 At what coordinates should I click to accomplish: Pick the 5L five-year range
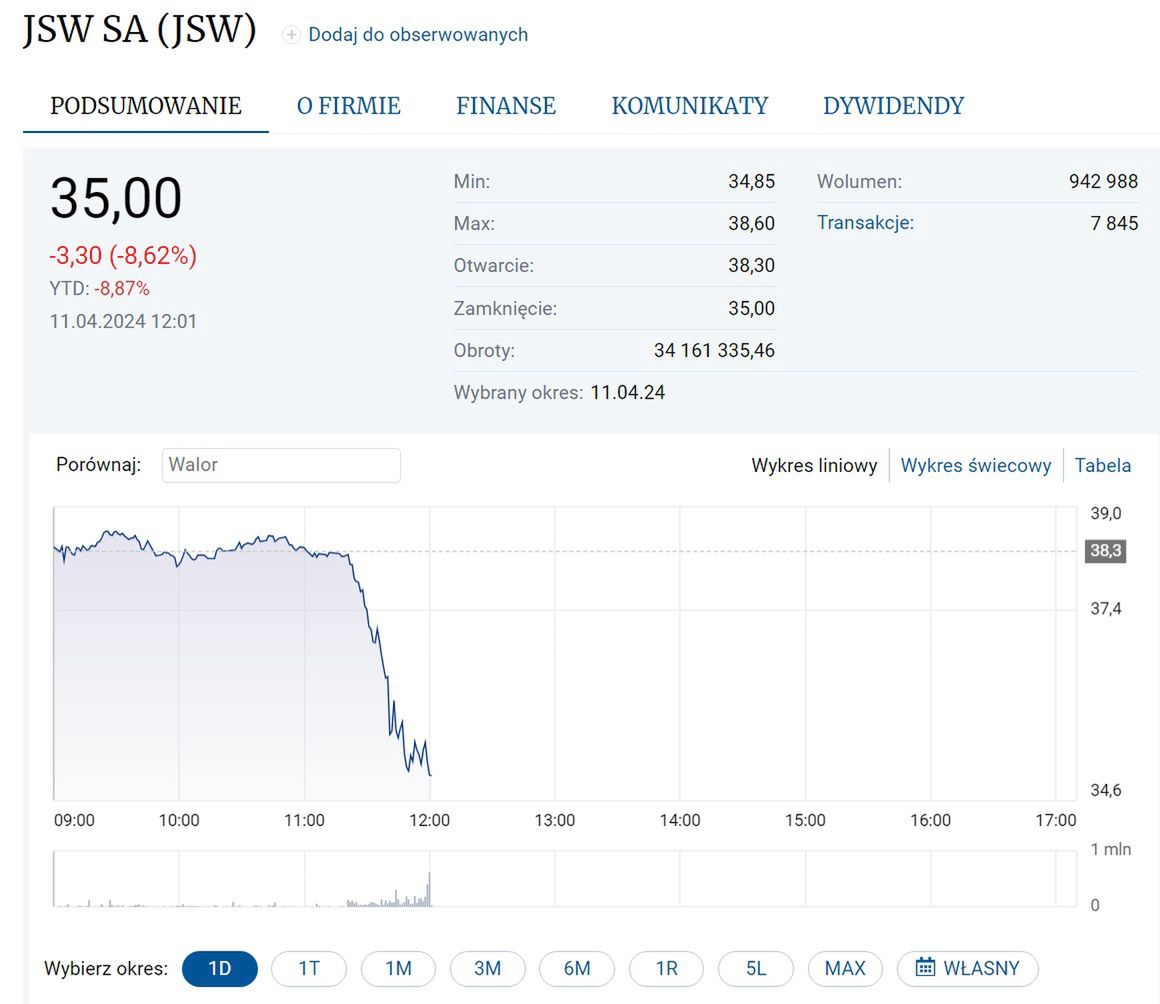click(x=756, y=968)
